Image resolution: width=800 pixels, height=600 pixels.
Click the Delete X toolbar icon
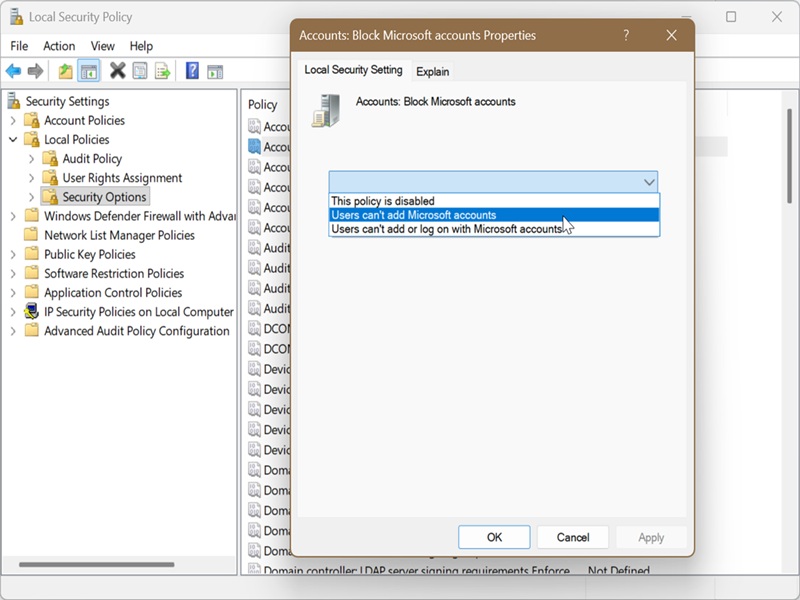click(117, 71)
